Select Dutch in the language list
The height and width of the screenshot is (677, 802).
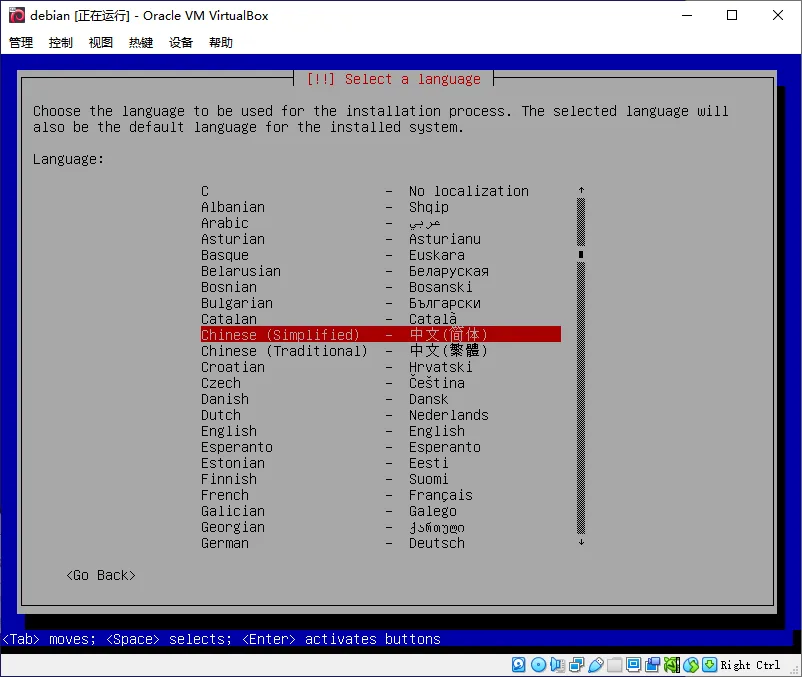(381, 415)
